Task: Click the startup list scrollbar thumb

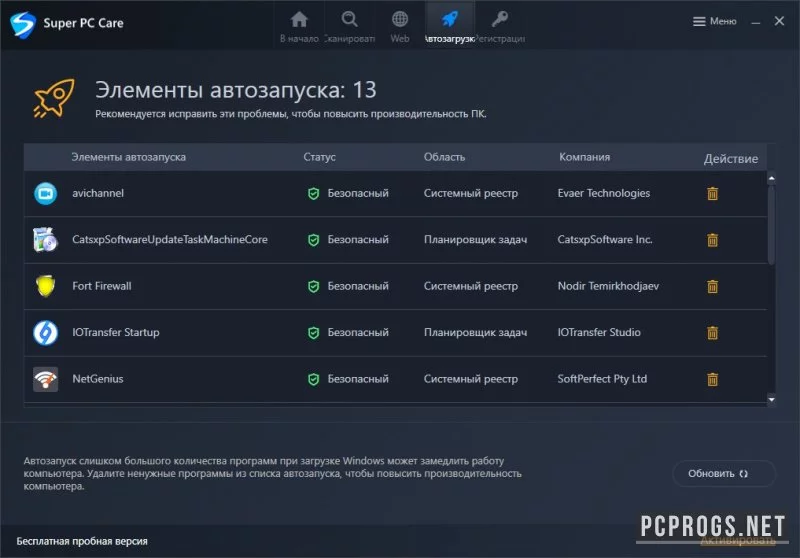Action: tap(771, 225)
